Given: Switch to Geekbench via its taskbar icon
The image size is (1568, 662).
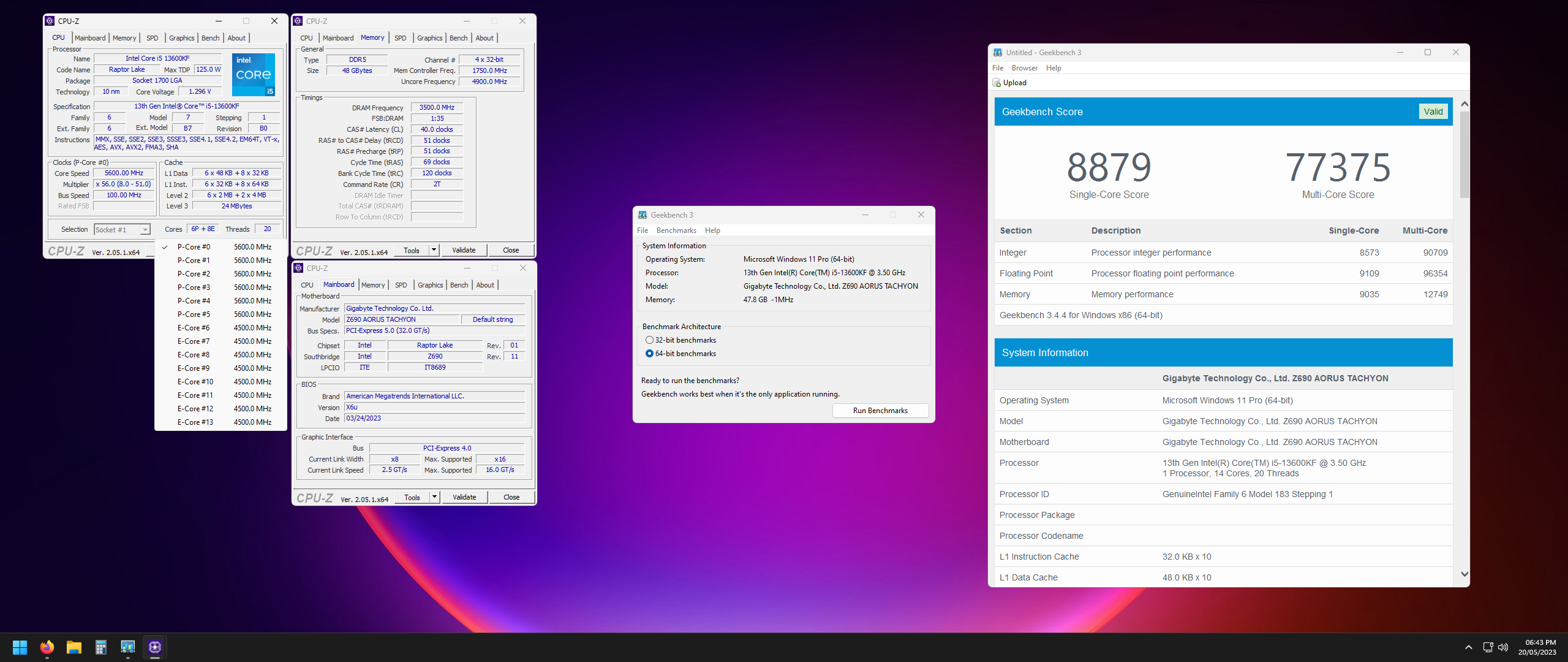Looking at the screenshot, I should pyautogui.click(x=128, y=647).
